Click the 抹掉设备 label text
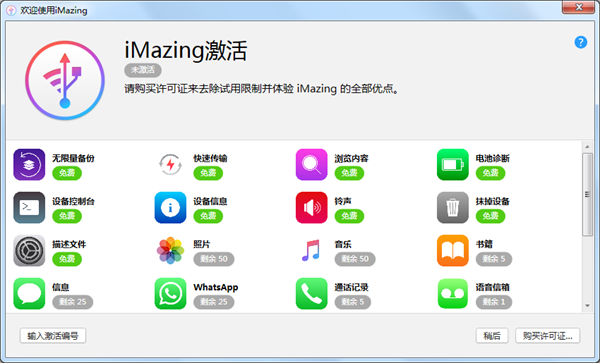600x363 pixels. pyautogui.click(x=492, y=202)
